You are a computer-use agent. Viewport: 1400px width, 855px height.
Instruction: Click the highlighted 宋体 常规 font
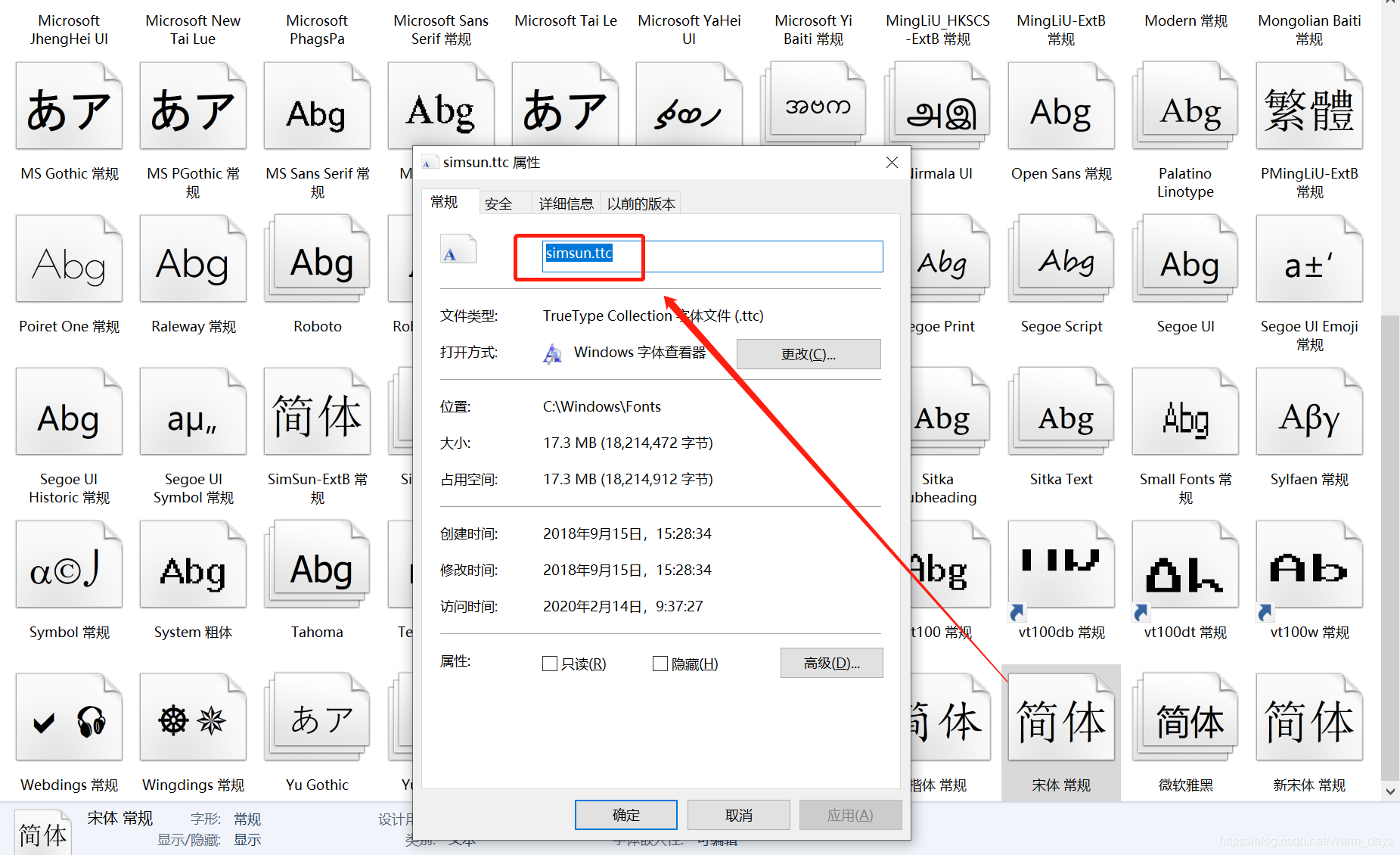click(1060, 716)
